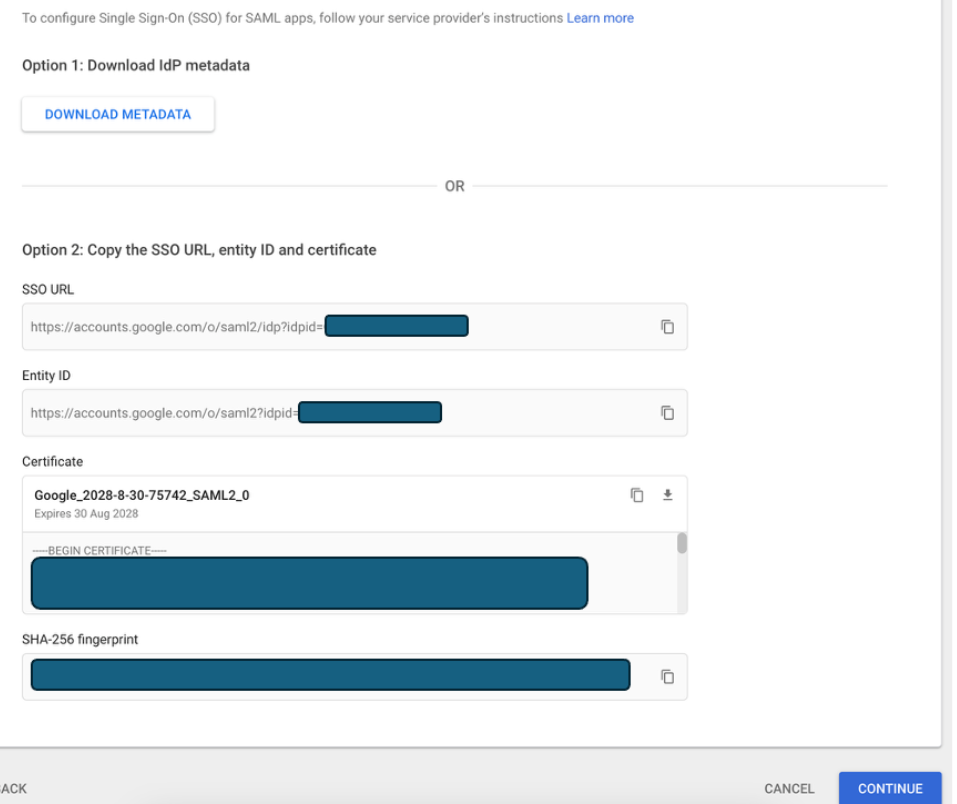Click the DOWNLOAD METADATA button
Image resolution: width=957 pixels, height=804 pixels.
(117, 114)
